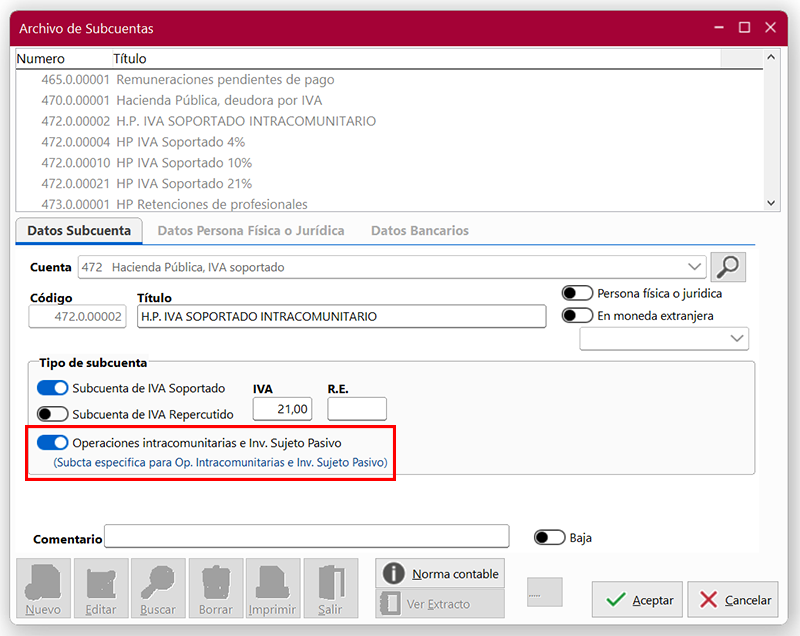
Task: Expand the Cuenta dropdown list
Action: pos(696,267)
